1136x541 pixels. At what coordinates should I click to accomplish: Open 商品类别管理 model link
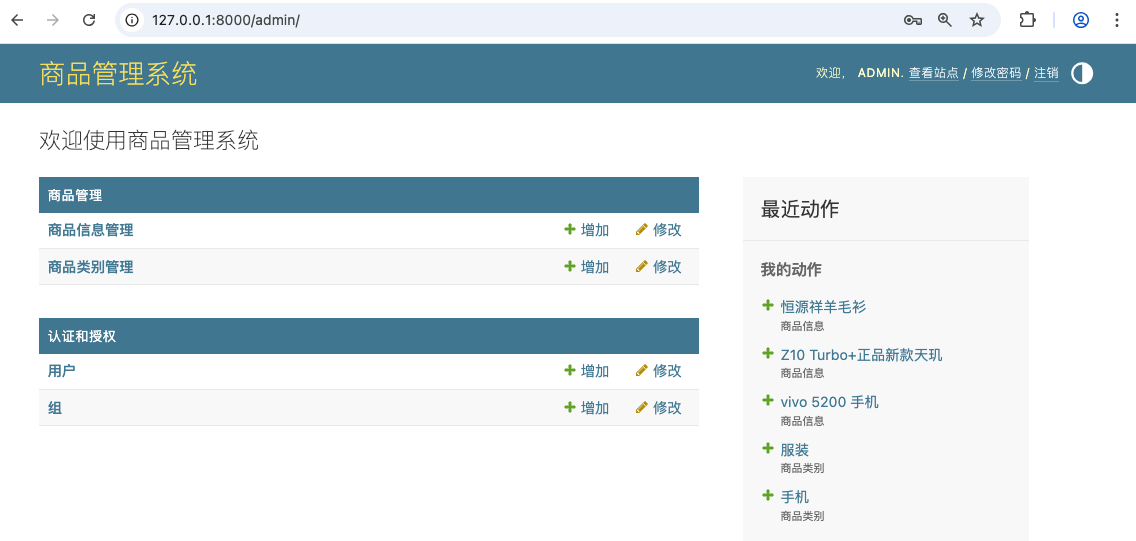[91, 267]
